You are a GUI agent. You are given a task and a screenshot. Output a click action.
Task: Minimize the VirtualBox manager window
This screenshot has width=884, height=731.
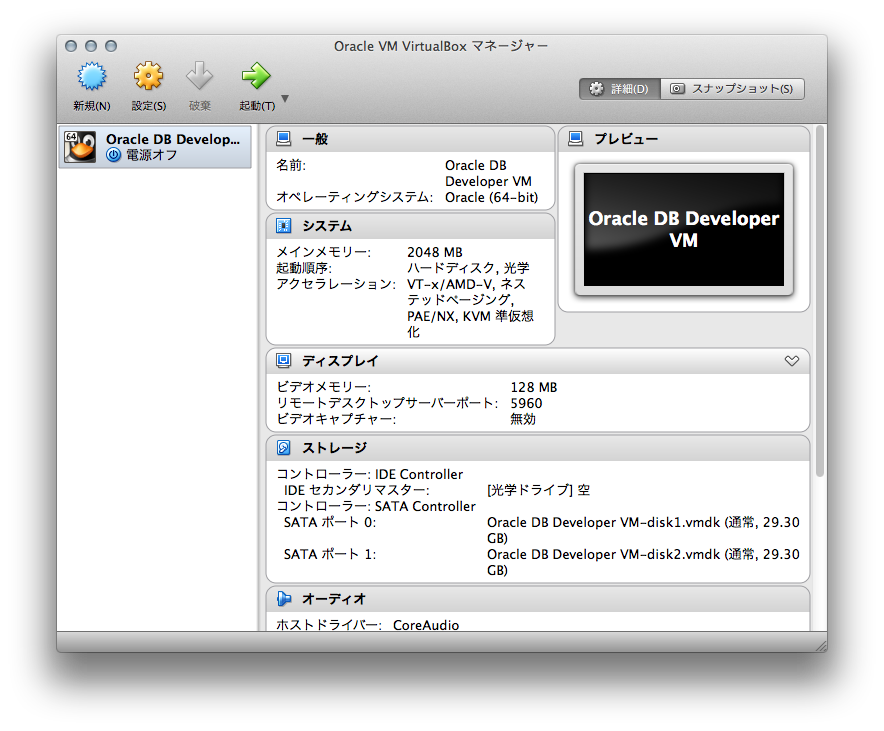tap(91, 46)
